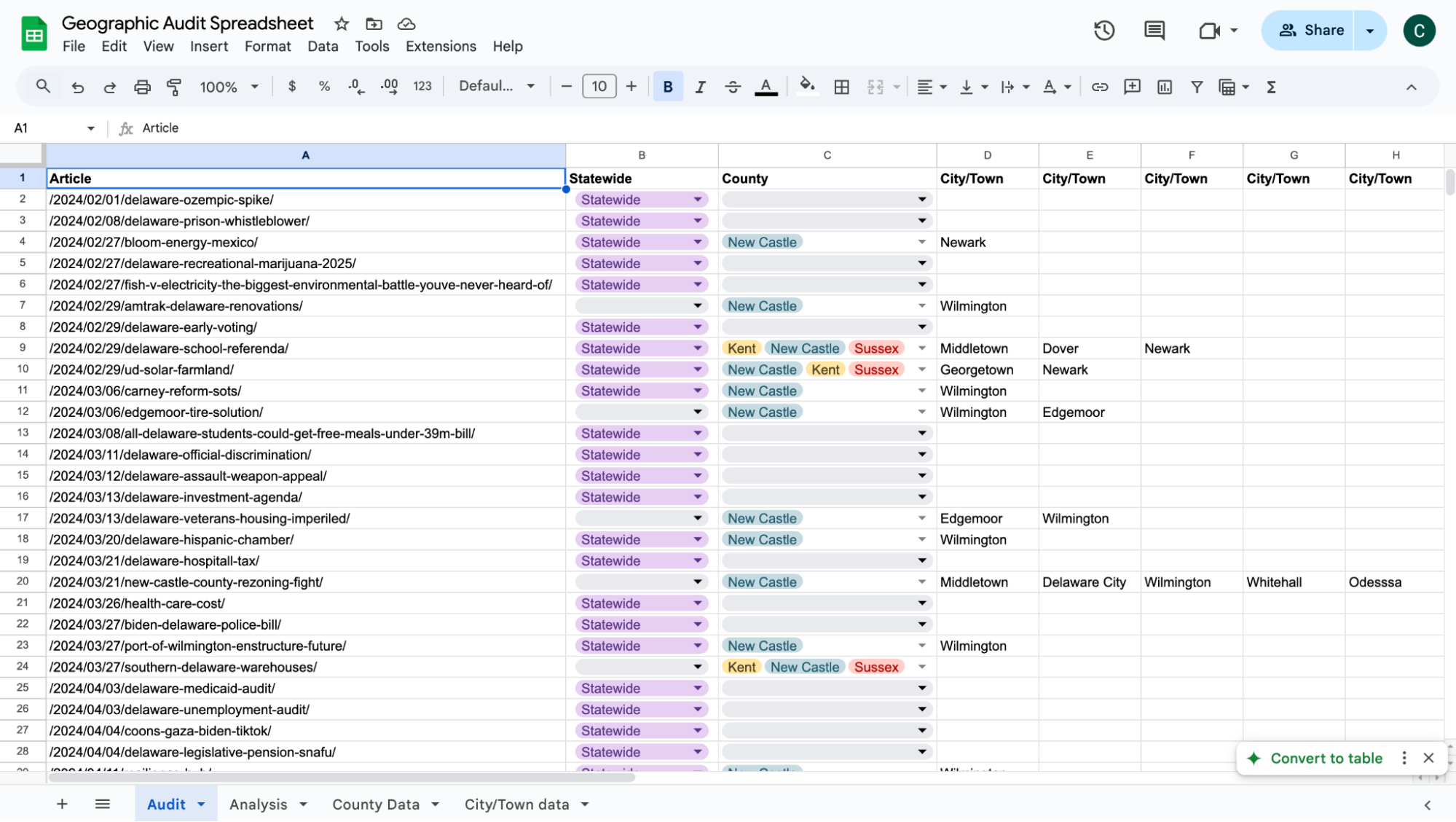Open the zoom level dropdown
The image size is (1456, 822).
229,87
